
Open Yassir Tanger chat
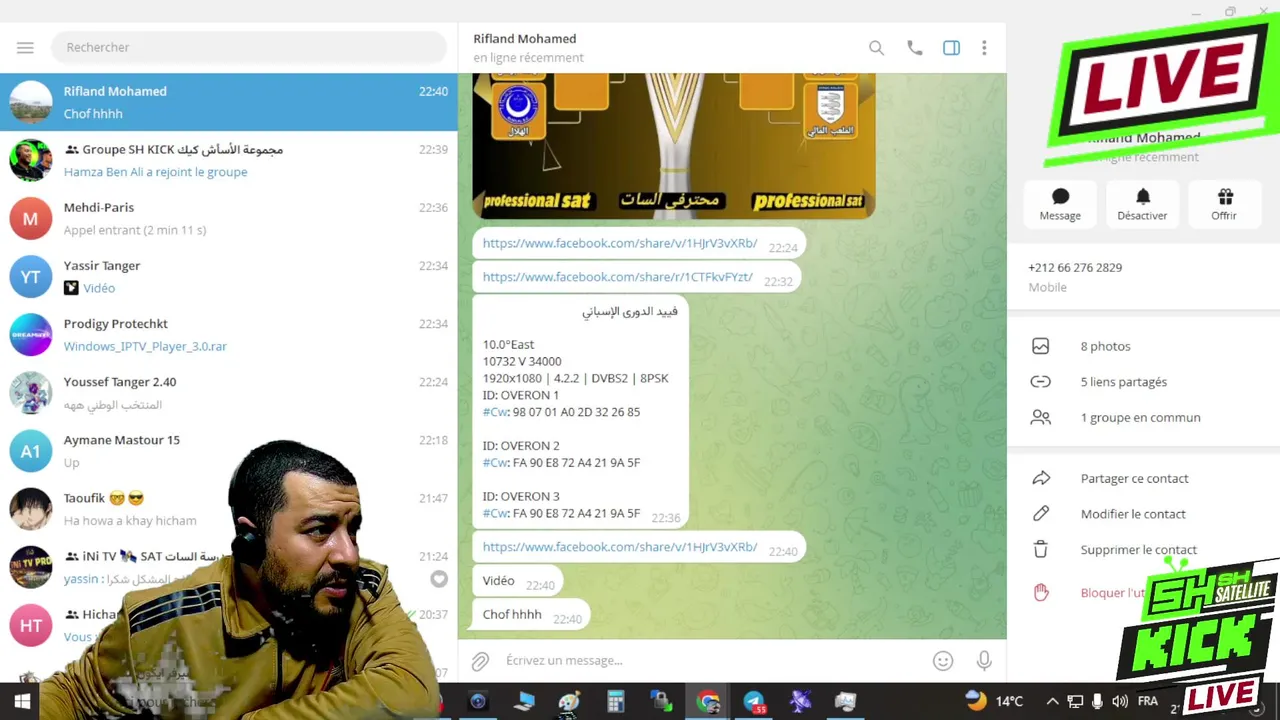(229, 276)
